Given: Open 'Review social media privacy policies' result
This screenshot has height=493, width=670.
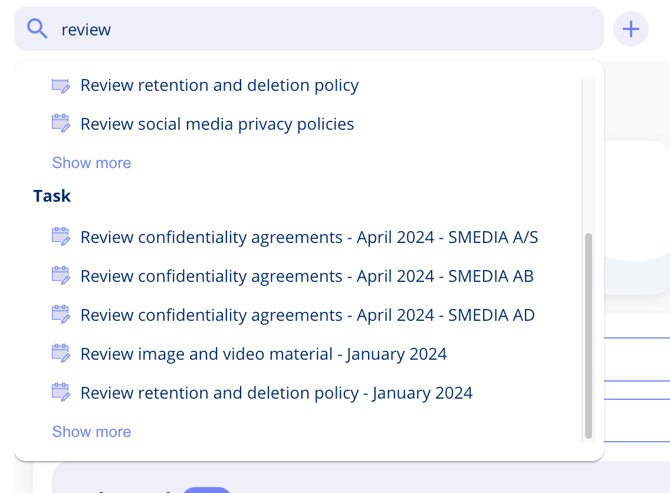Looking at the screenshot, I should coord(217,124).
